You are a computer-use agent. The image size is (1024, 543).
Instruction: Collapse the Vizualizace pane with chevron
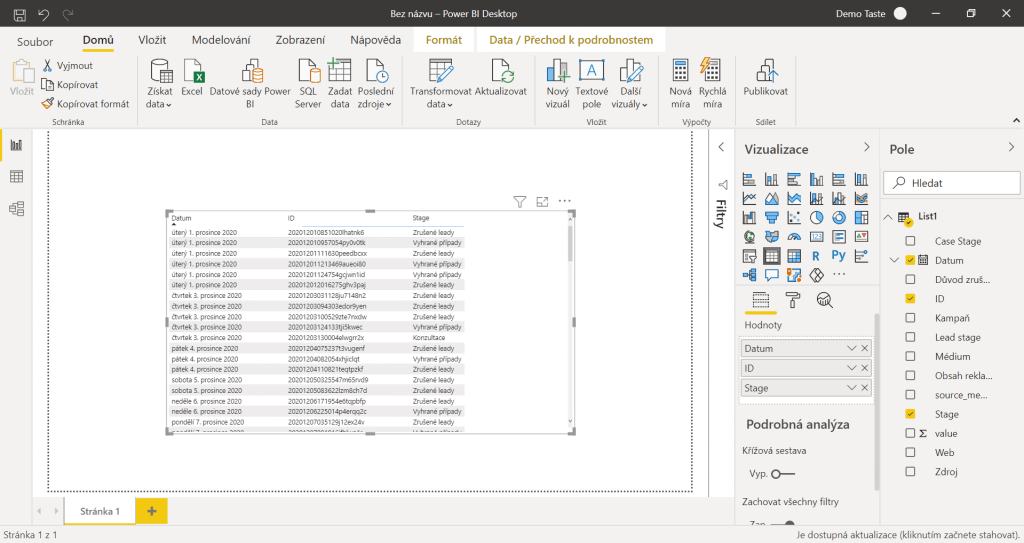[866, 148]
